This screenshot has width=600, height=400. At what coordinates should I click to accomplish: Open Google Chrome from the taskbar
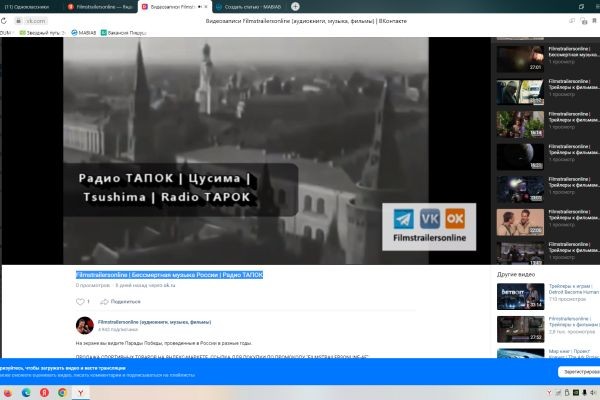[62, 393]
